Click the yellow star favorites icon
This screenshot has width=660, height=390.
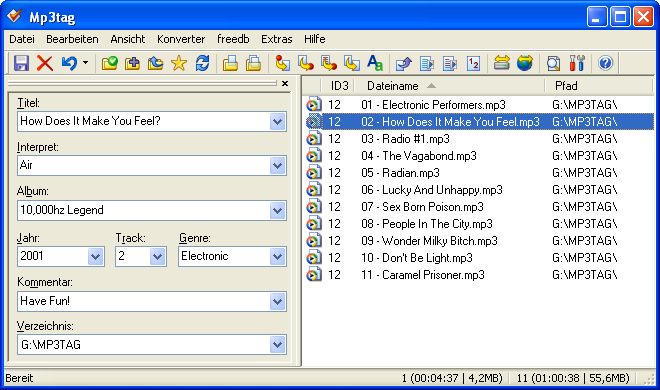[179, 64]
